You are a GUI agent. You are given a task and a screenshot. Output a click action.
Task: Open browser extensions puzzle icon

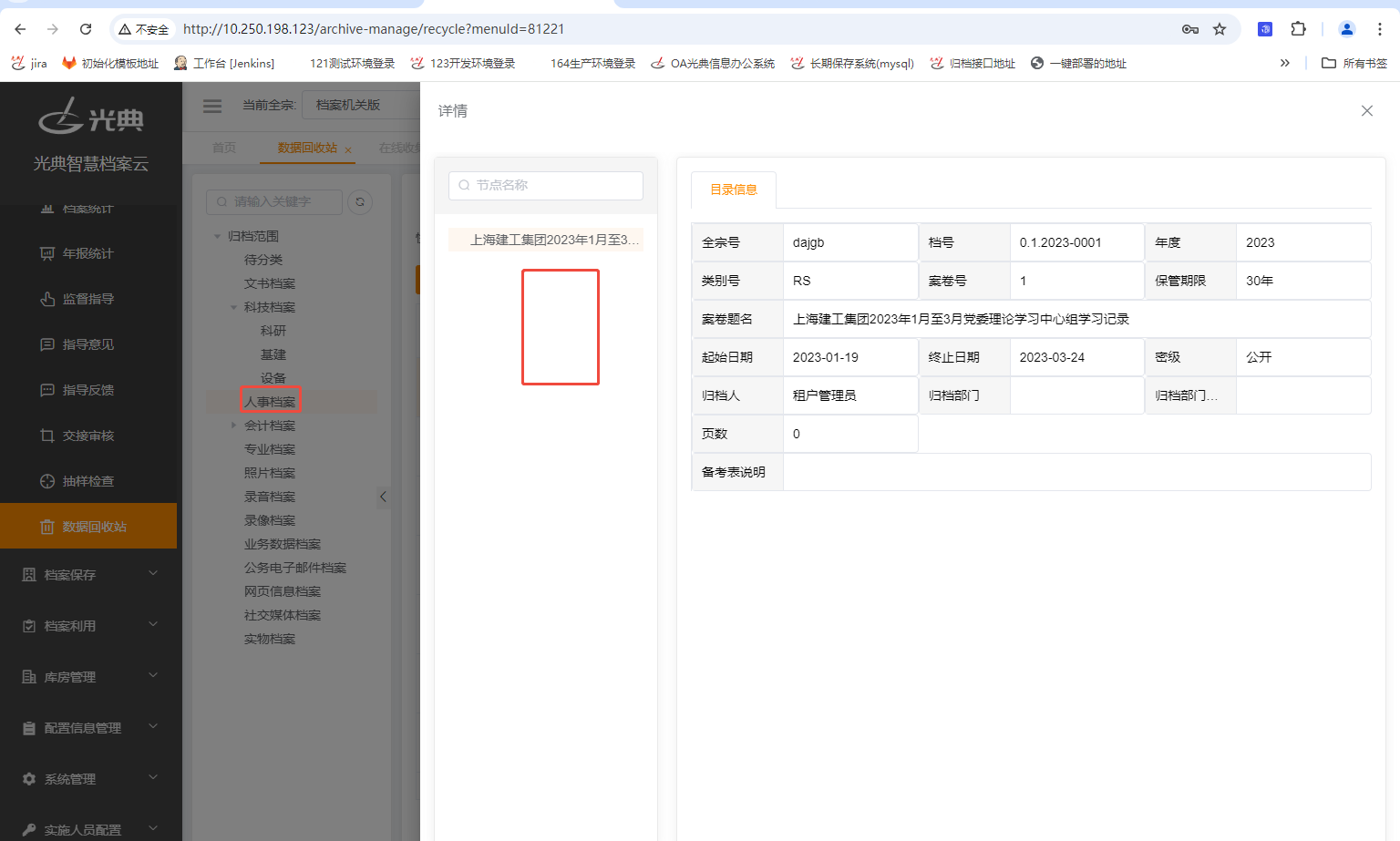pos(1299,29)
